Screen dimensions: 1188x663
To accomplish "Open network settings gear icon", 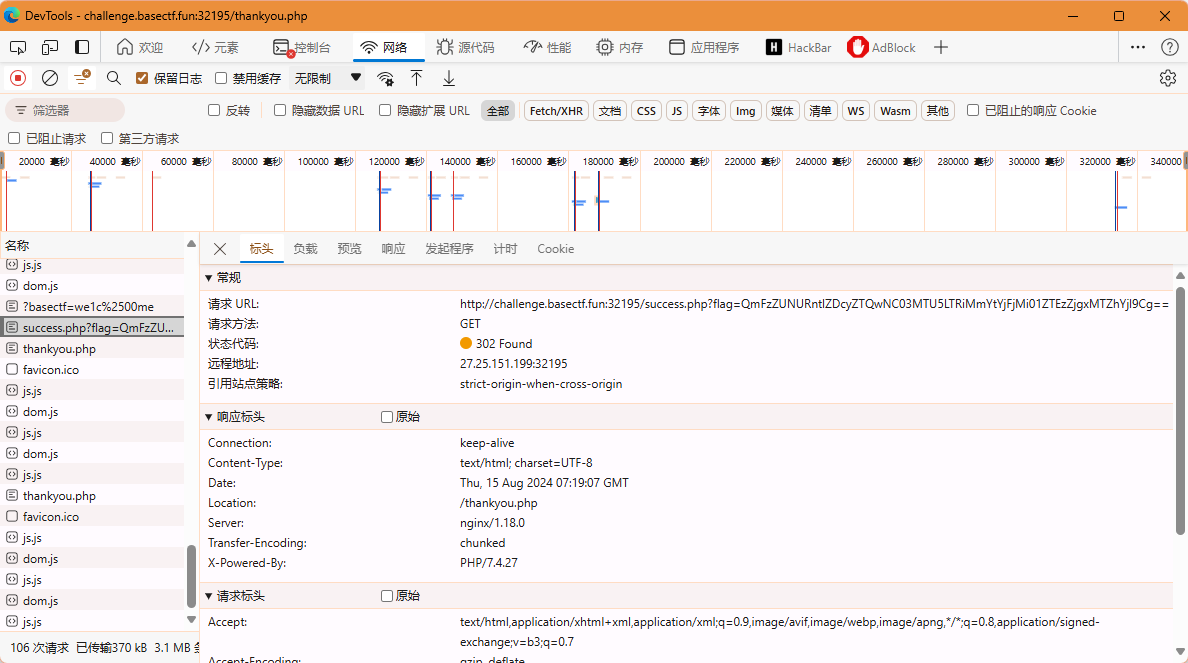I will [1167, 78].
